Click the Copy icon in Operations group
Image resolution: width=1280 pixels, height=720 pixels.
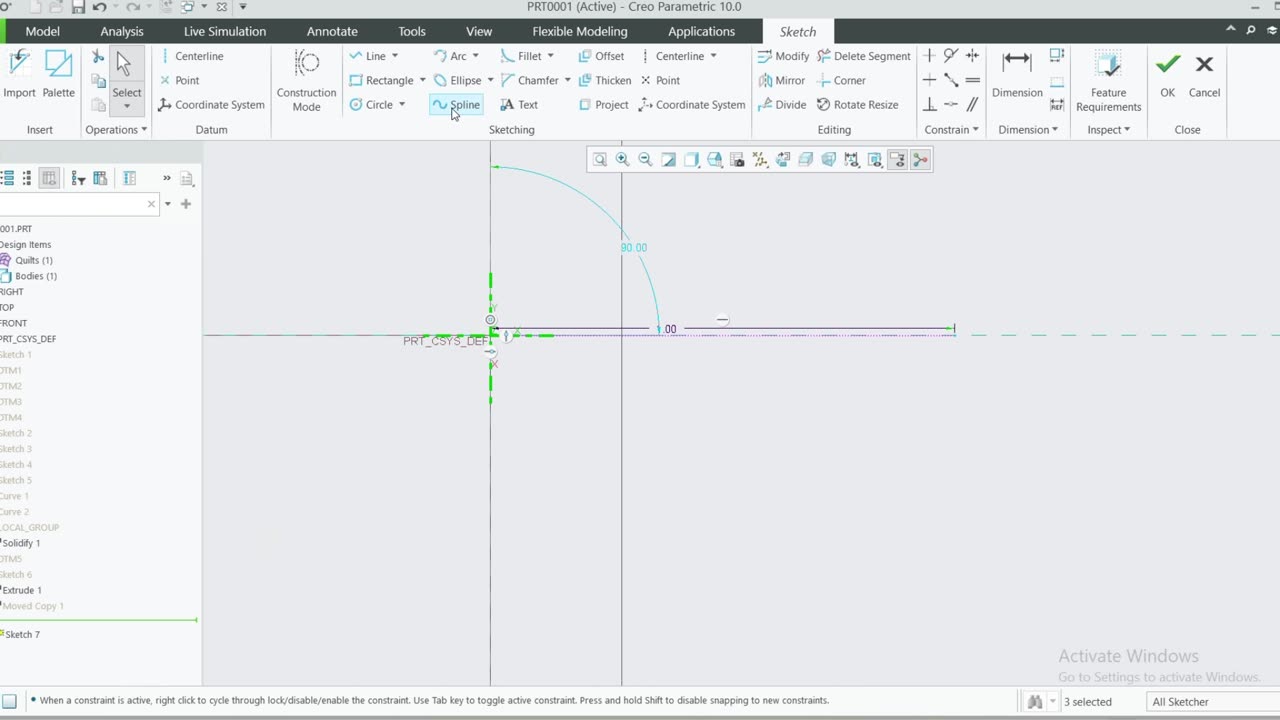(x=98, y=81)
